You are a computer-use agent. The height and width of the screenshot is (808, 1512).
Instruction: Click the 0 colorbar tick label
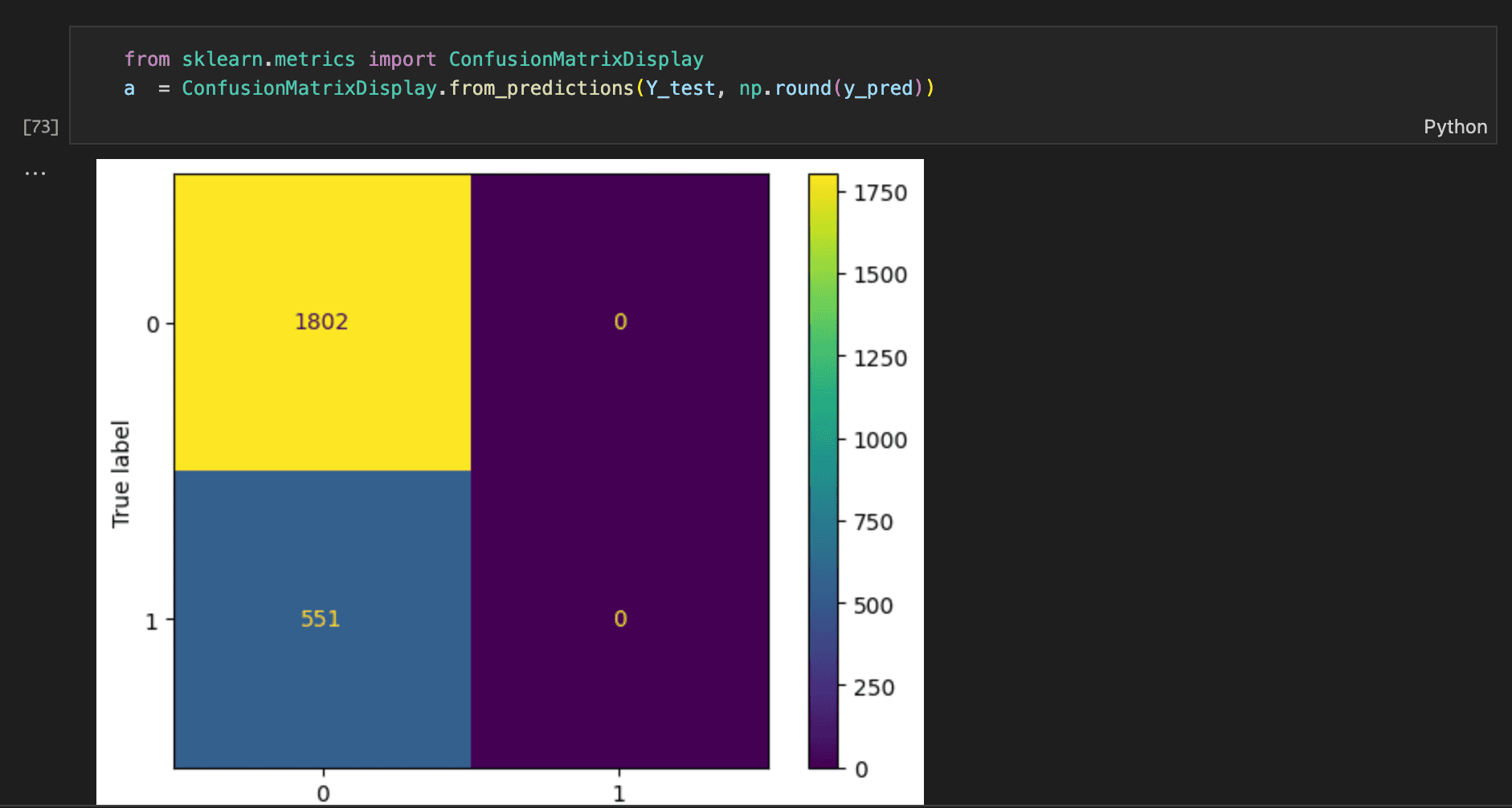(861, 770)
